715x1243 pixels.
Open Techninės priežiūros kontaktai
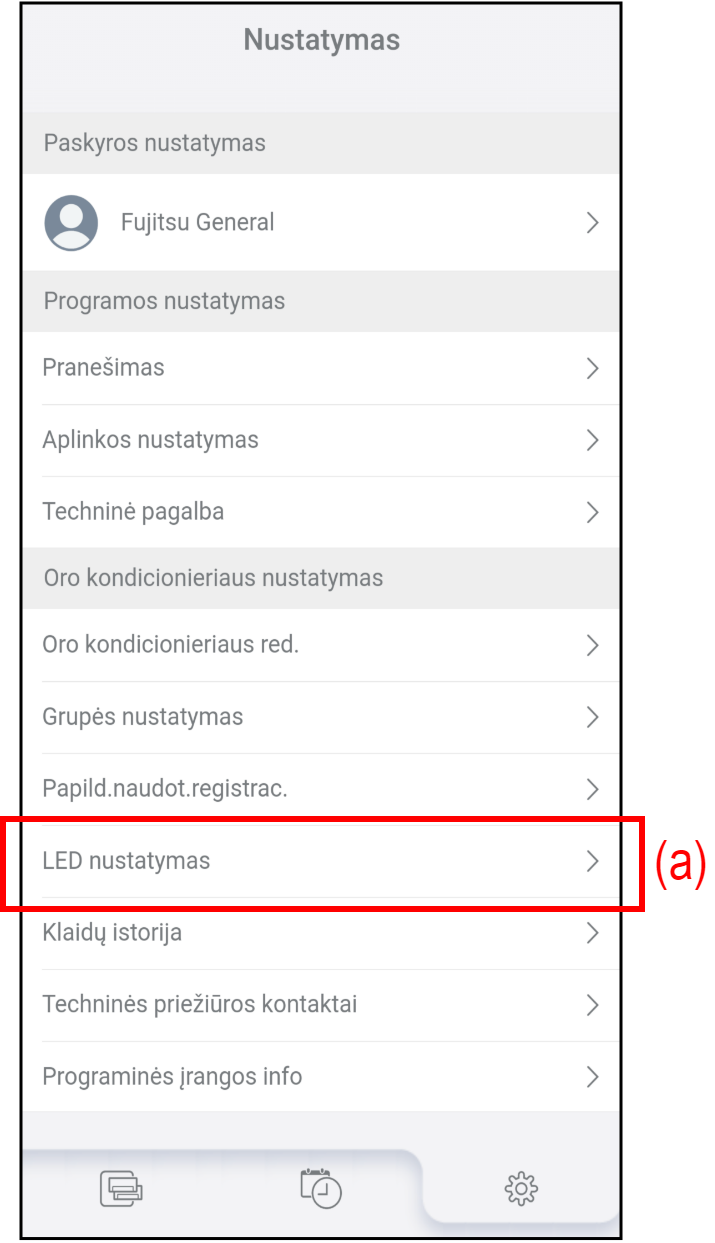point(199,1005)
